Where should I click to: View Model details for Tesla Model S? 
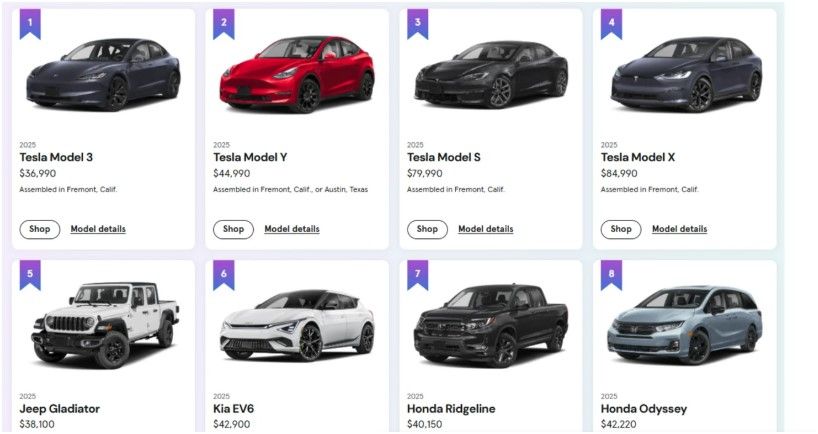[x=486, y=229]
